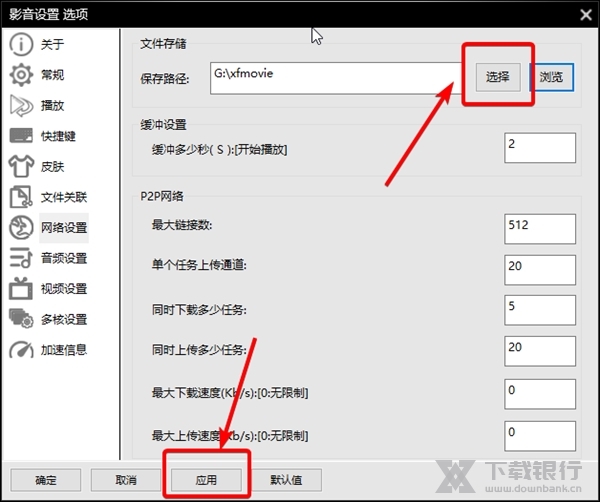Click the 最大链接数 label
Image resolution: width=600 pixels, height=502 pixels.
point(182,225)
